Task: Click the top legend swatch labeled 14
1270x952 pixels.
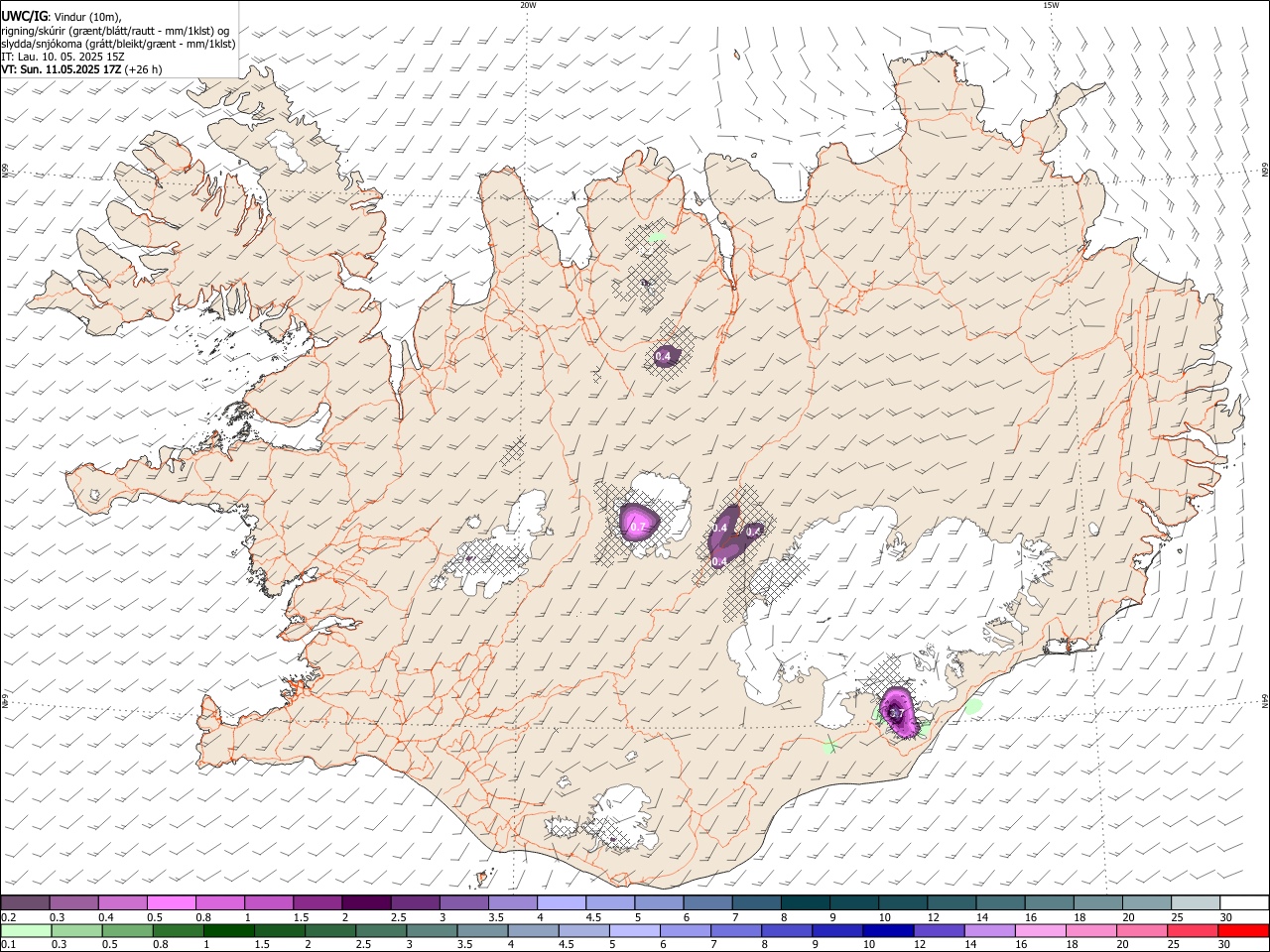Action: click(1000, 902)
